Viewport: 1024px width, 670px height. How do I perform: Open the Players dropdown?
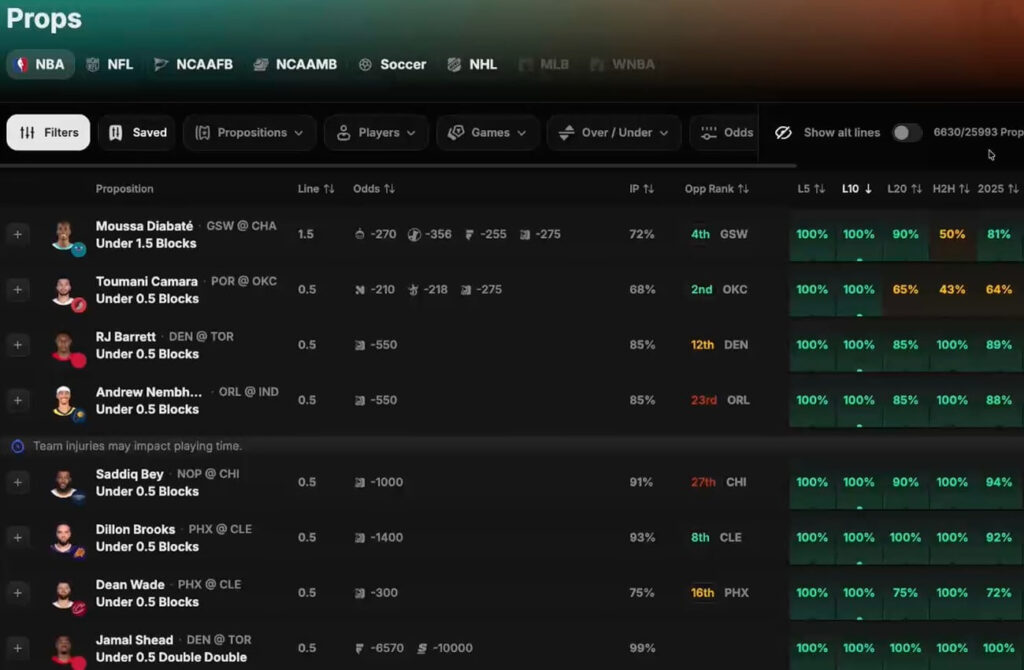click(x=376, y=132)
